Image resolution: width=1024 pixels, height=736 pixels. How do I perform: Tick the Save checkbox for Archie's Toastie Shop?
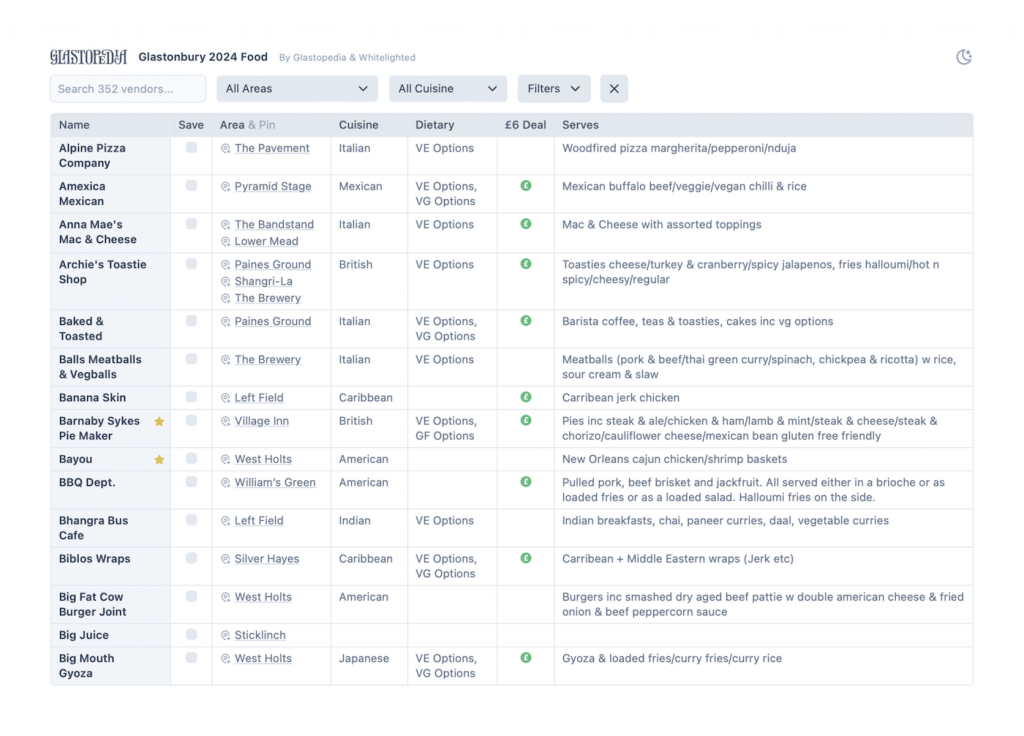pyautogui.click(x=191, y=264)
